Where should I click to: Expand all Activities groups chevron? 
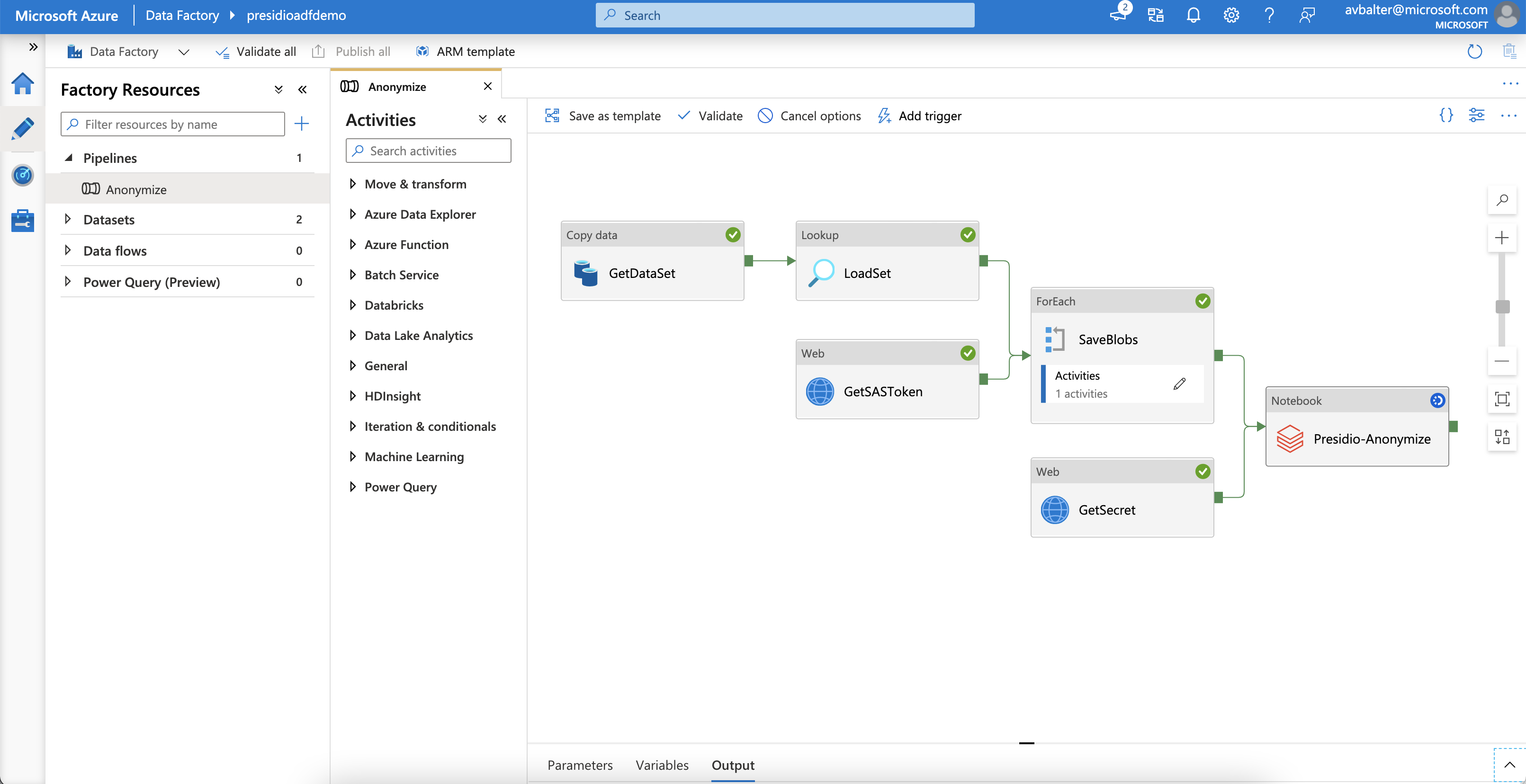tap(483, 119)
